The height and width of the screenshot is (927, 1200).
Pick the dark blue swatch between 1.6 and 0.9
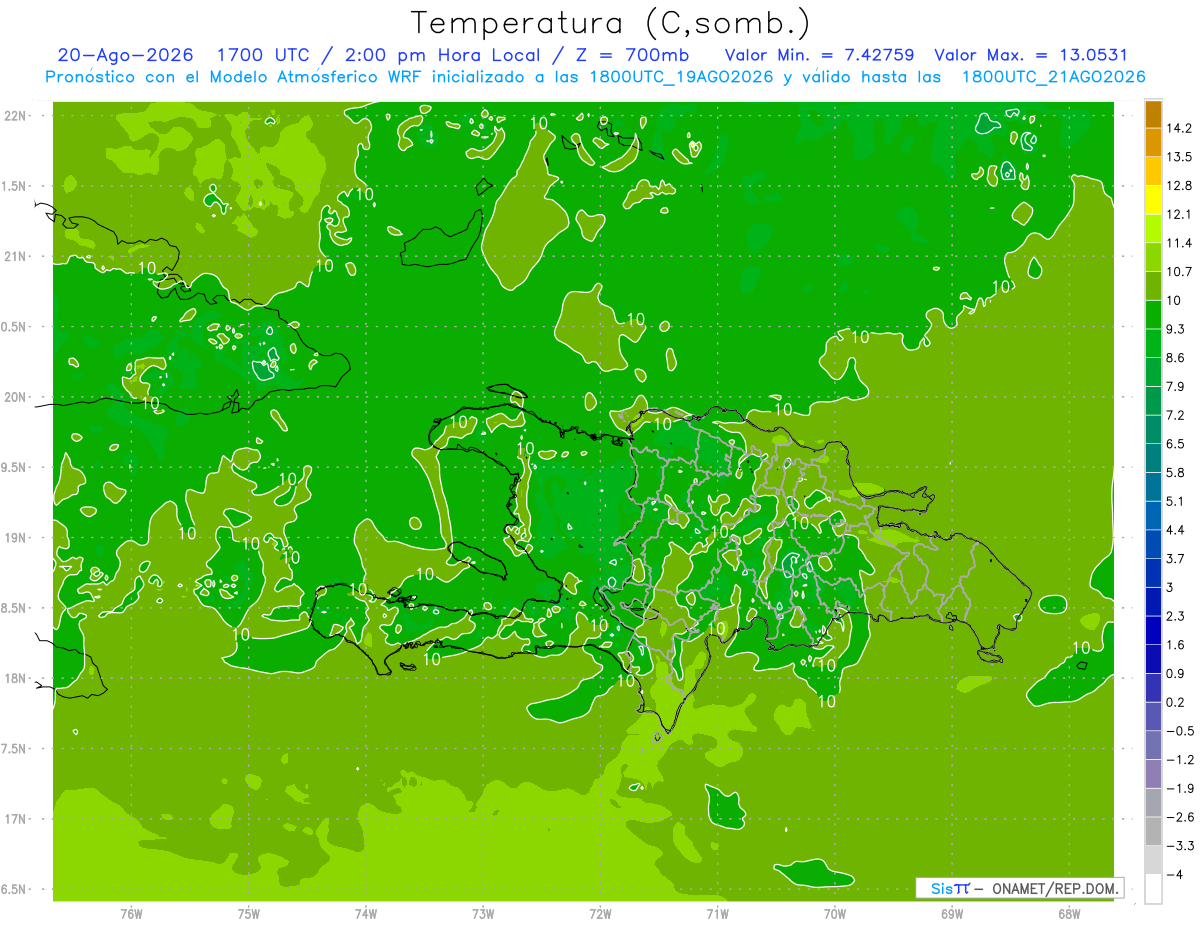pyautogui.click(x=1153, y=660)
